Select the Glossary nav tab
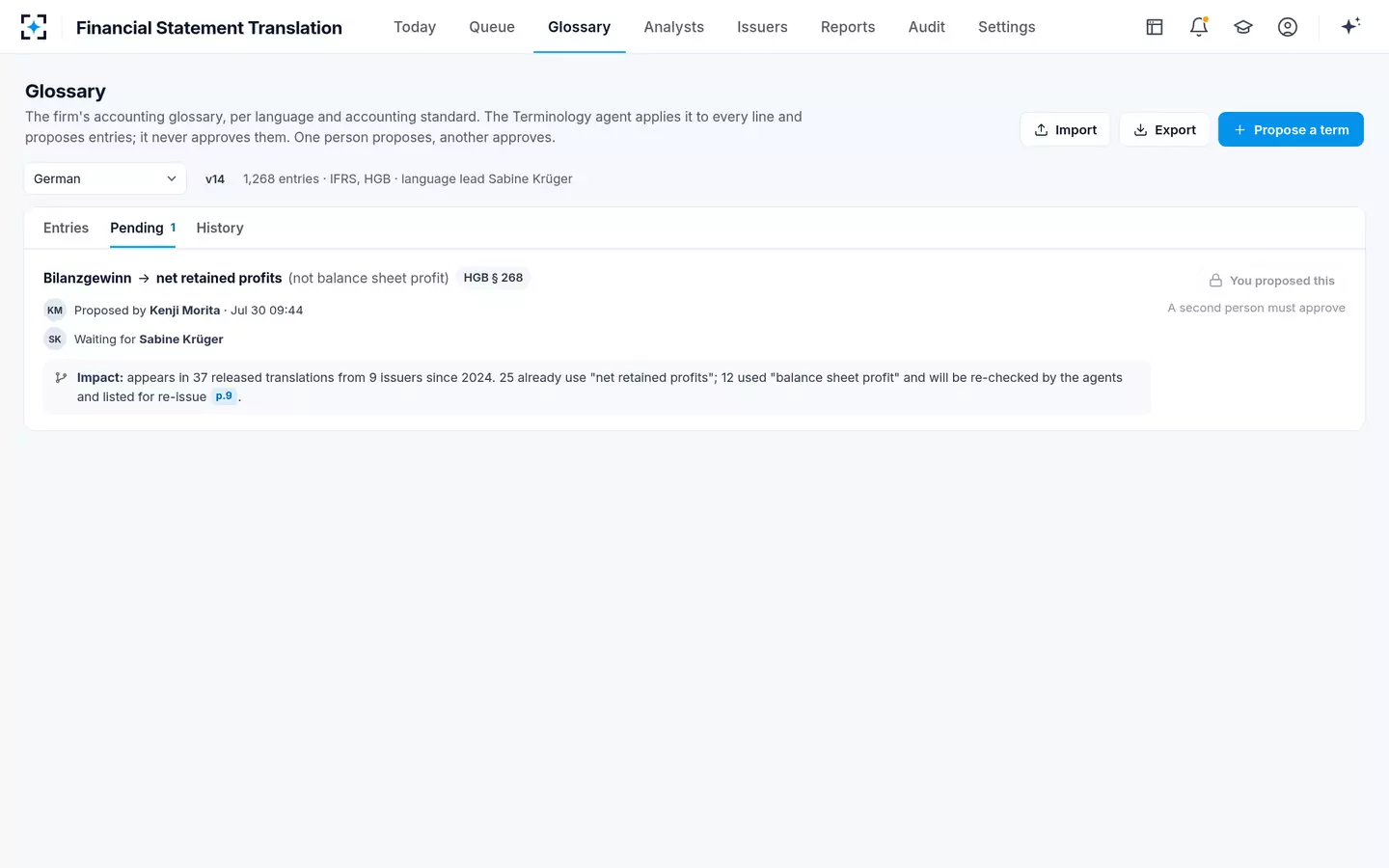This screenshot has width=1389, height=868. pyautogui.click(x=580, y=27)
